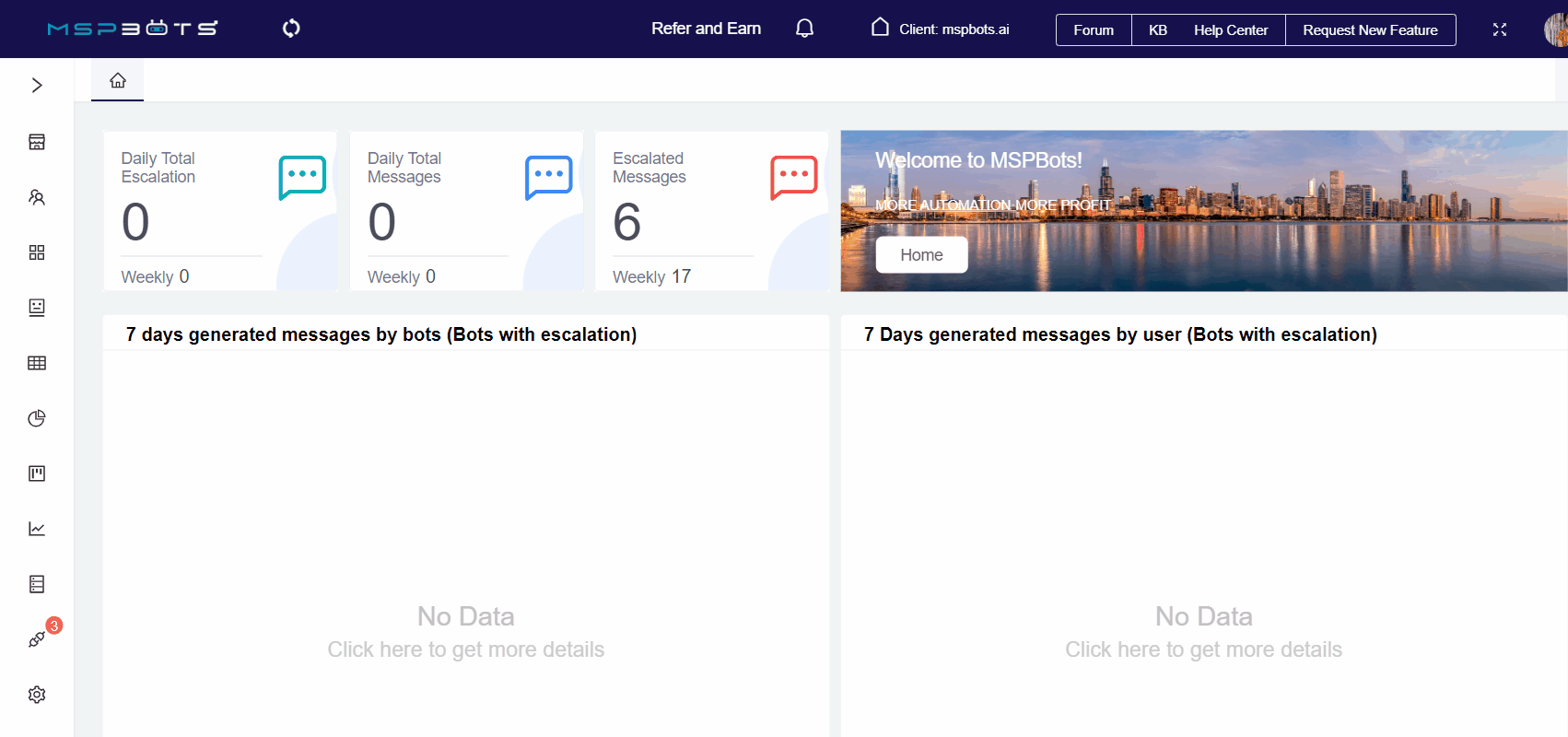The width and height of the screenshot is (1568, 737).
Task: Click Request New Feature button
Action: (1371, 29)
